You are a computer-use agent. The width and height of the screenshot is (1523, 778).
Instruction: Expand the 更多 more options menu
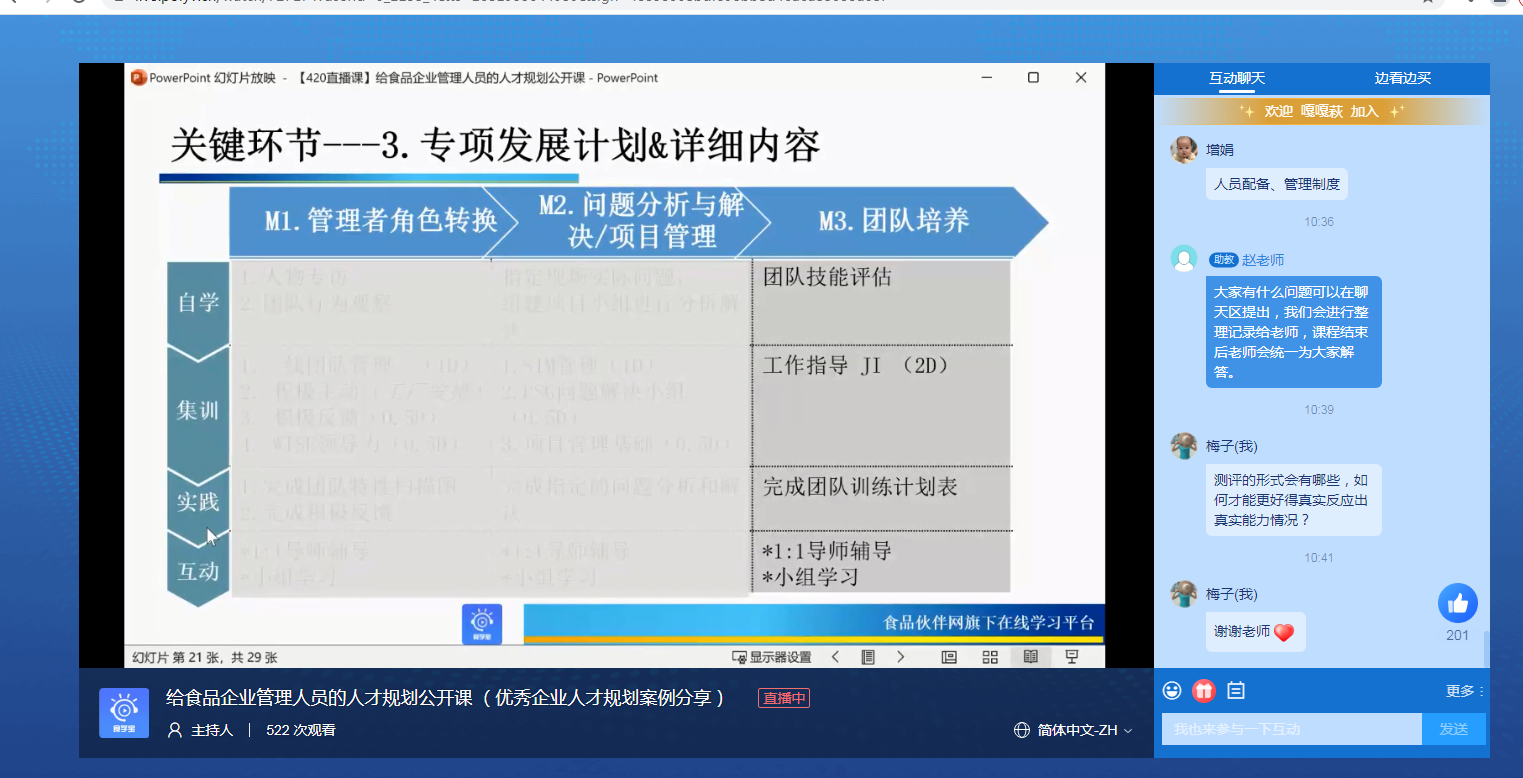1464,691
